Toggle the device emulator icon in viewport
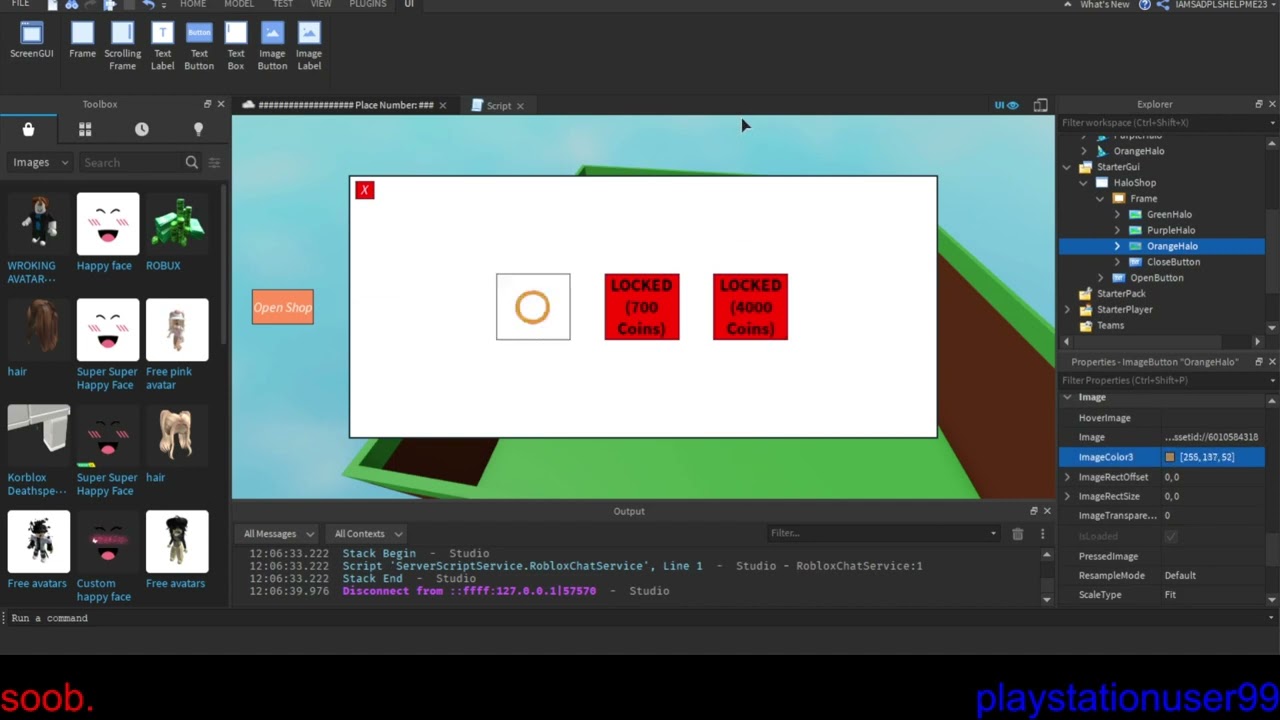This screenshot has width=1280, height=720. pyautogui.click(x=1040, y=105)
